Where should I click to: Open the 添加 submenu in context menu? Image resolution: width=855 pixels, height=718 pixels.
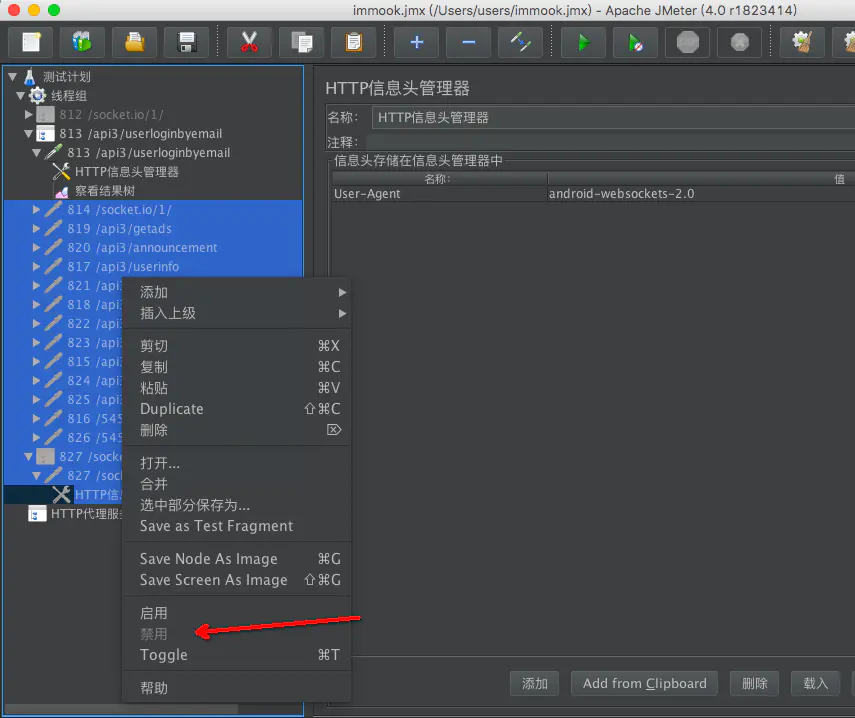coord(237,292)
